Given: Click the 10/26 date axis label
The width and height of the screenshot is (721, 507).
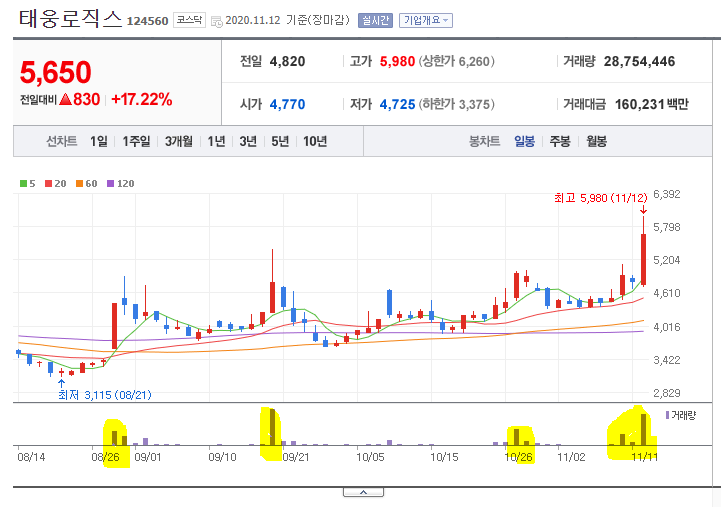Looking at the screenshot, I should (x=518, y=457).
